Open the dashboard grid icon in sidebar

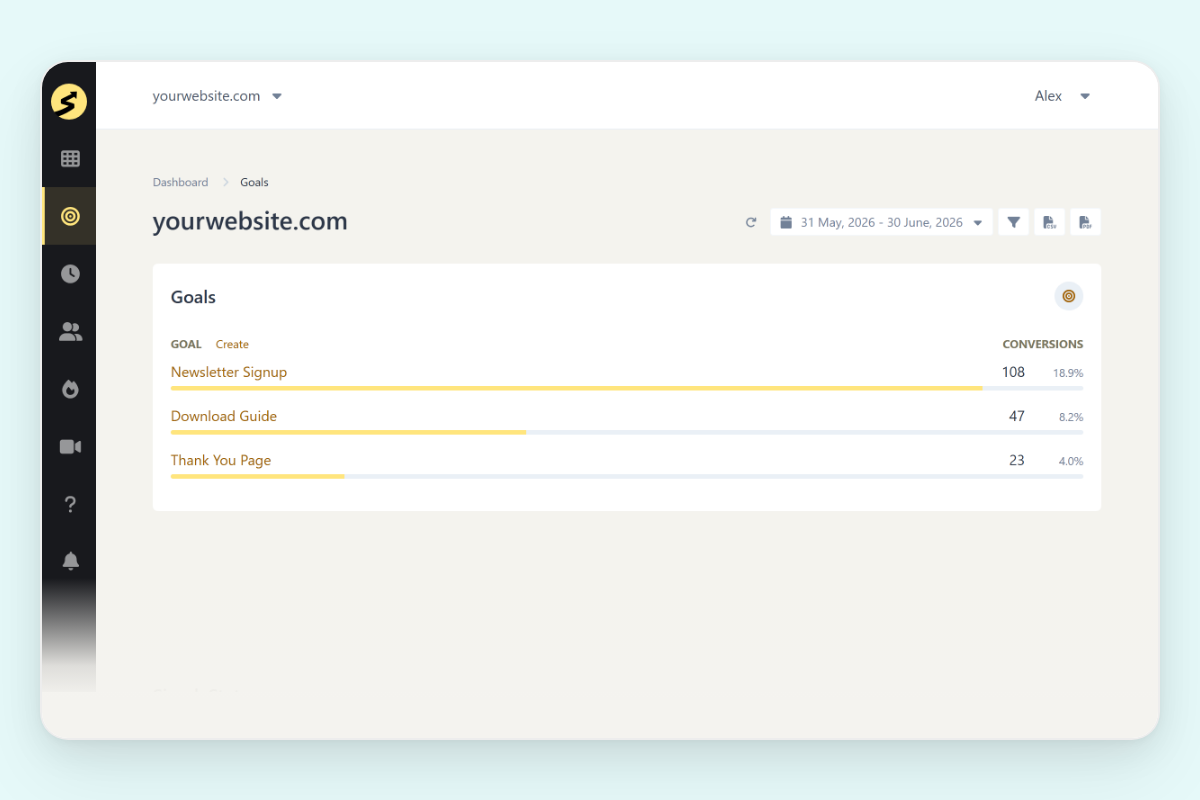point(70,158)
